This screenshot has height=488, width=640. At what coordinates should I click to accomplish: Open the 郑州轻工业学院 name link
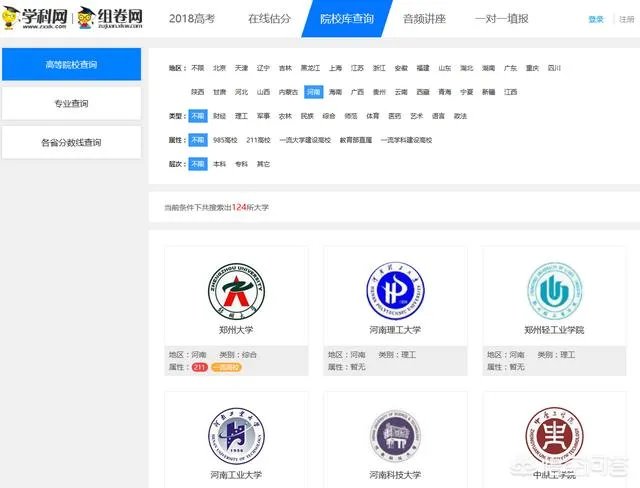coord(554,330)
